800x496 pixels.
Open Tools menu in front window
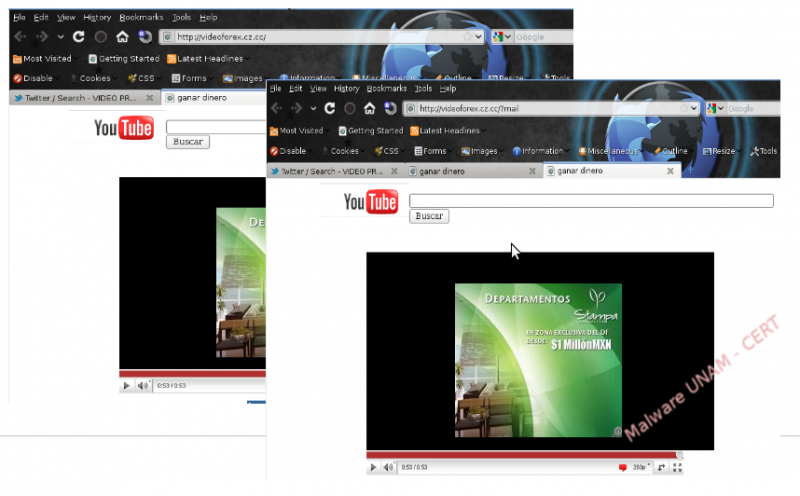coord(423,89)
